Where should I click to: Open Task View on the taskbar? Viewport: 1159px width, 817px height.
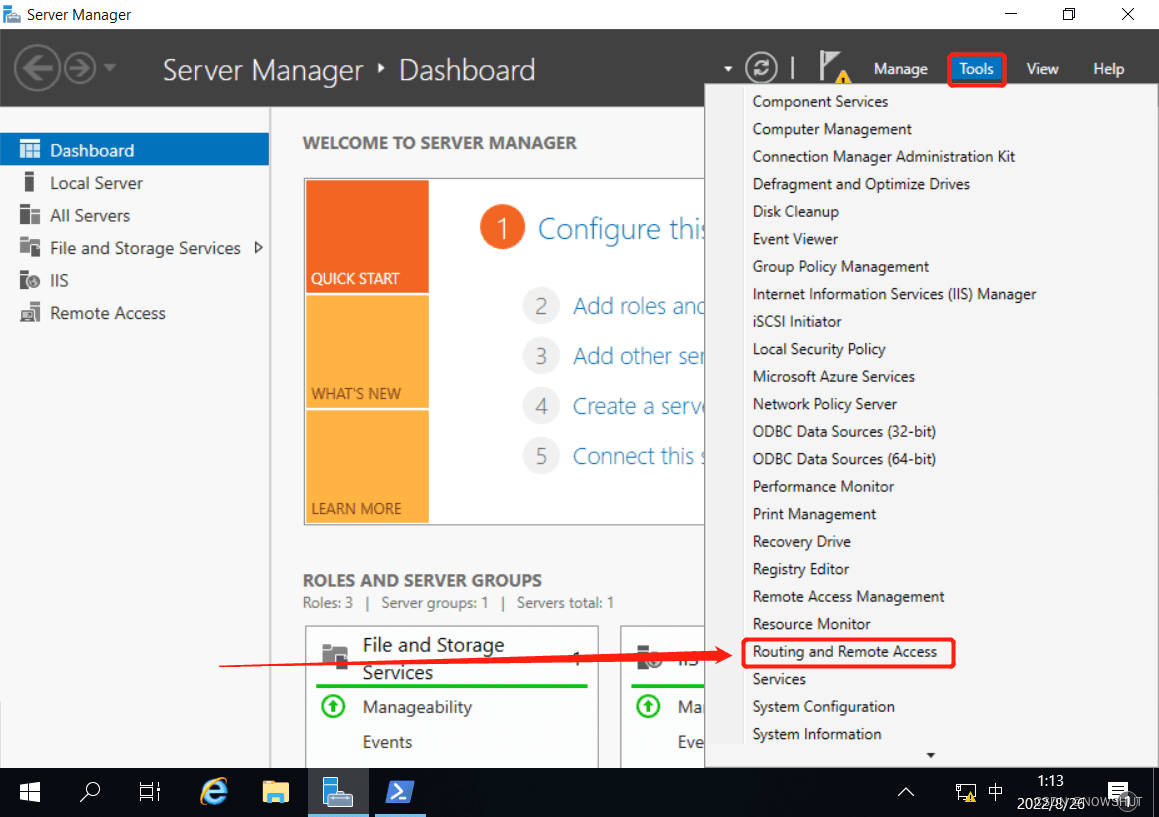coord(150,792)
